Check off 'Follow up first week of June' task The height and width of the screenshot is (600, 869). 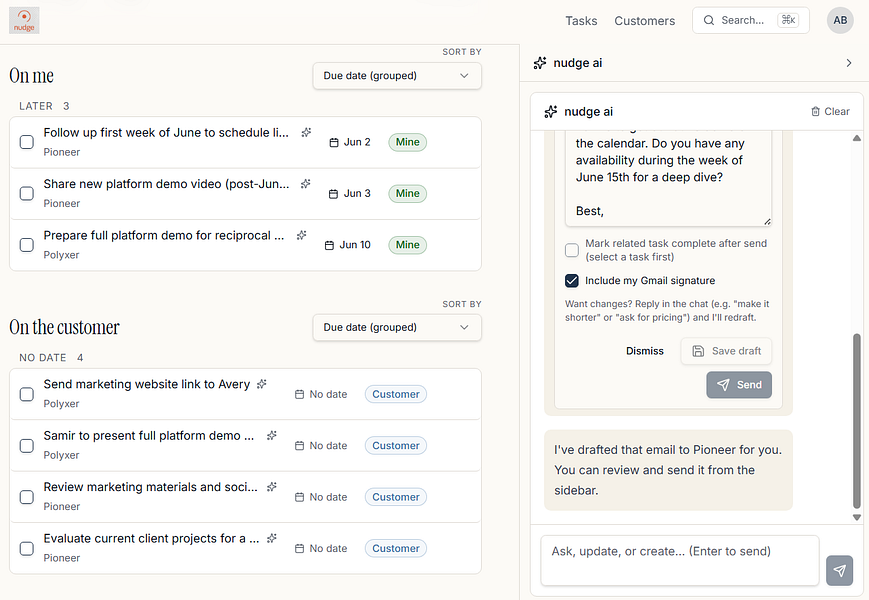click(x=27, y=142)
